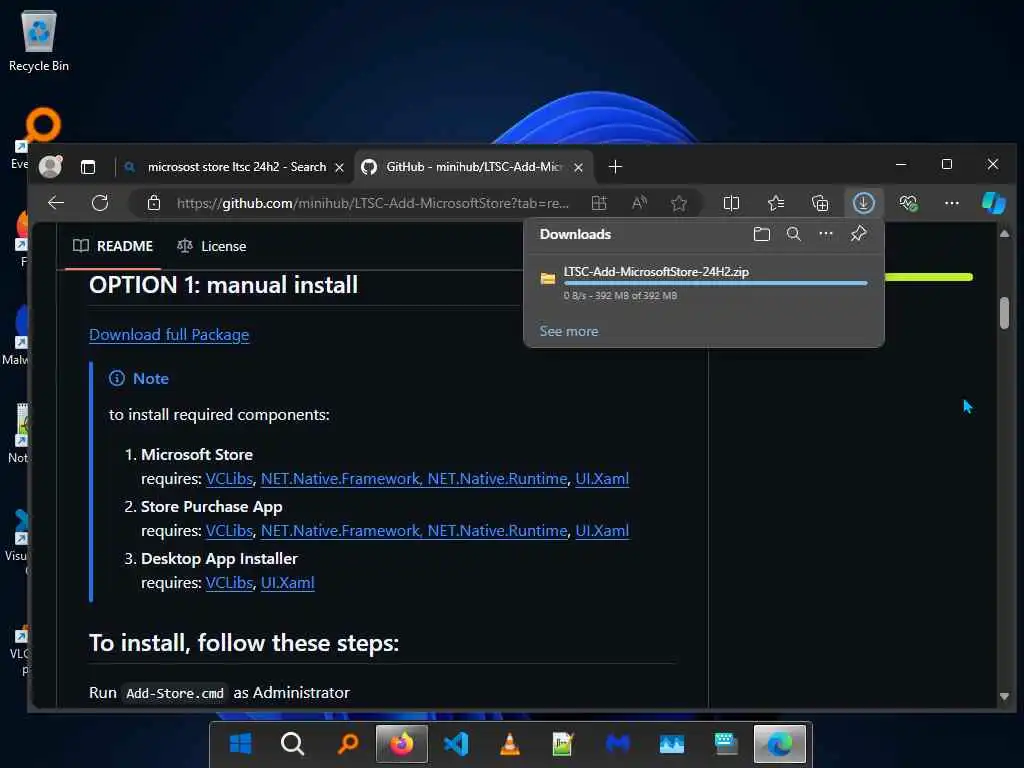Open the tab actions menu icon

coord(88,167)
